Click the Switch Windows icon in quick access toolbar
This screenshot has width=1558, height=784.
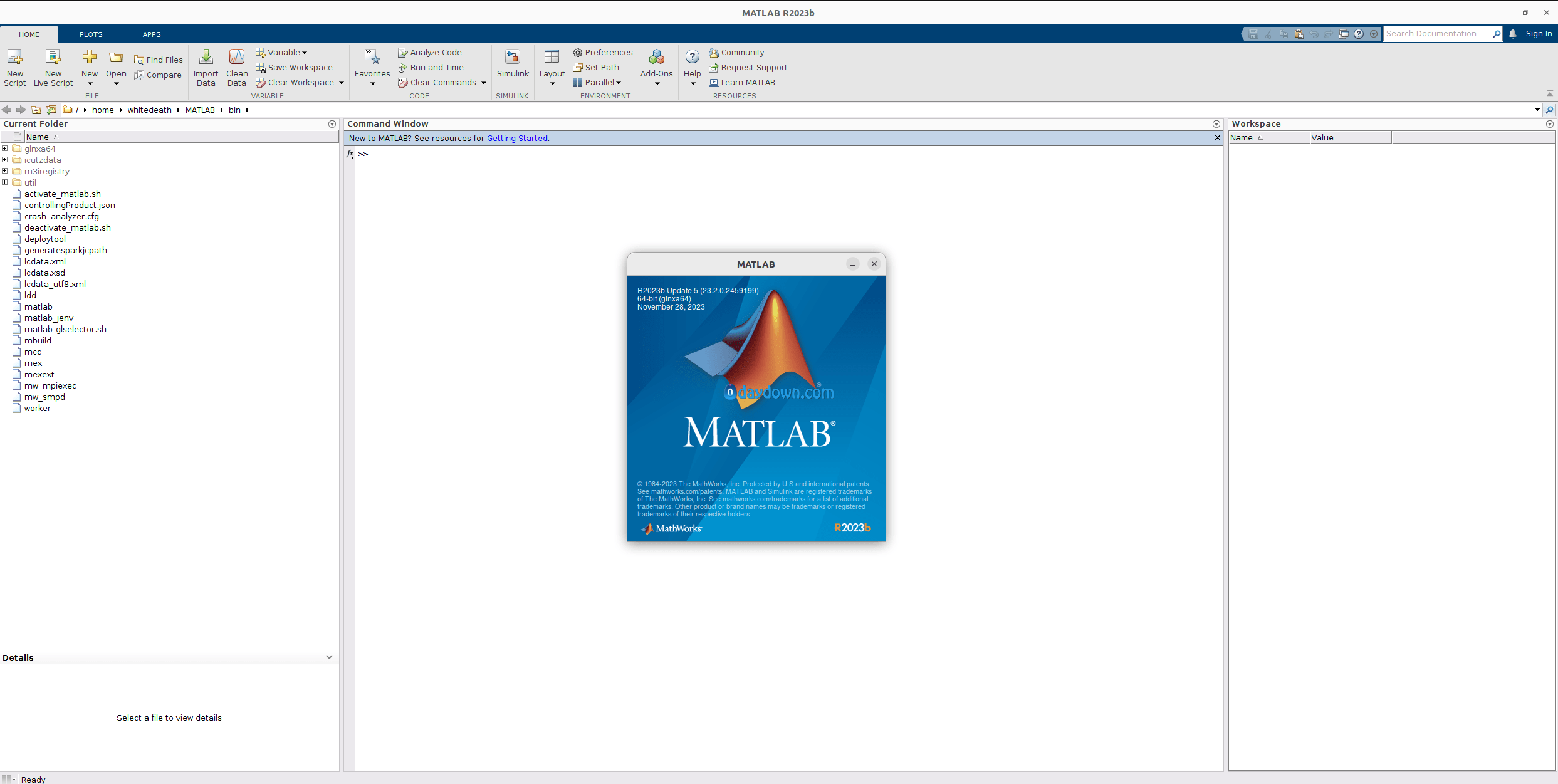(x=1344, y=34)
